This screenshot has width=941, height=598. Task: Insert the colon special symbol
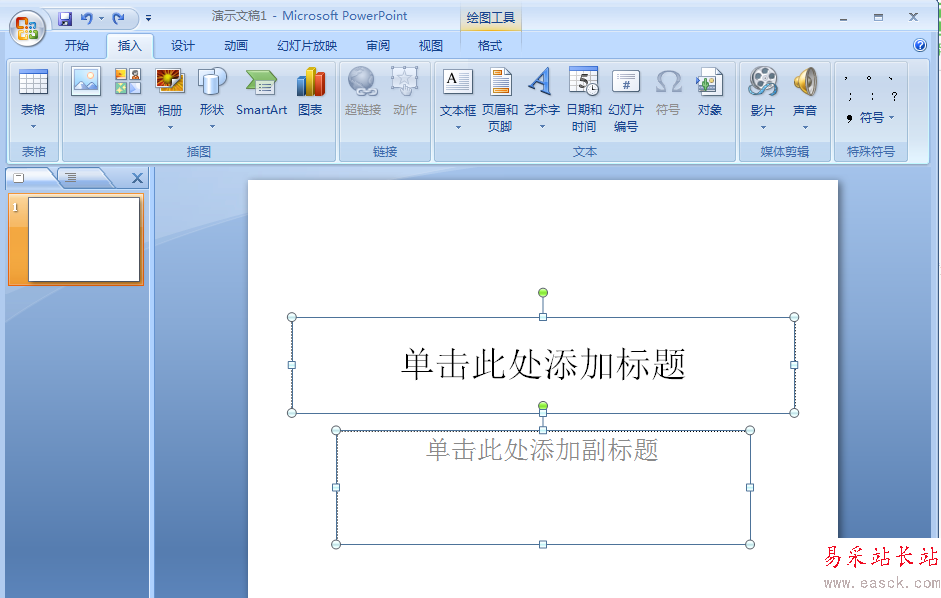tap(872, 97)
